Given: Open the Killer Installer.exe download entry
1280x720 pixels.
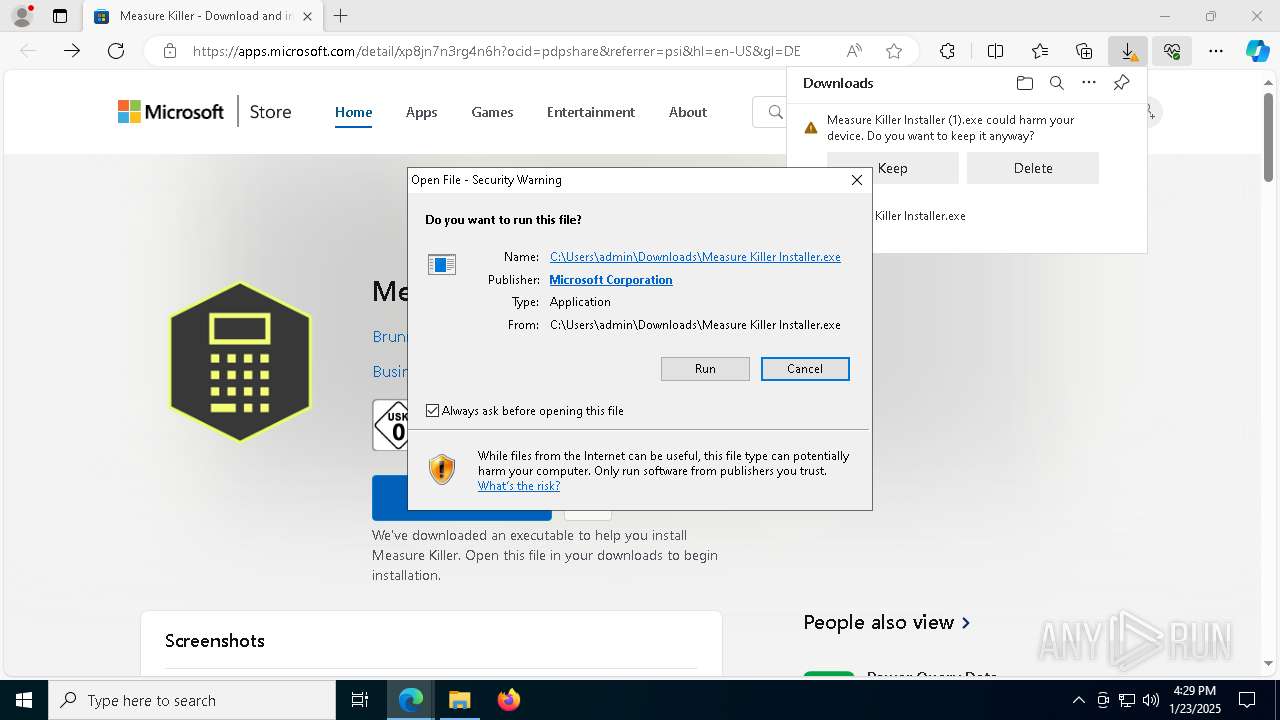Looking at the screenshot, I should (920, 216).
